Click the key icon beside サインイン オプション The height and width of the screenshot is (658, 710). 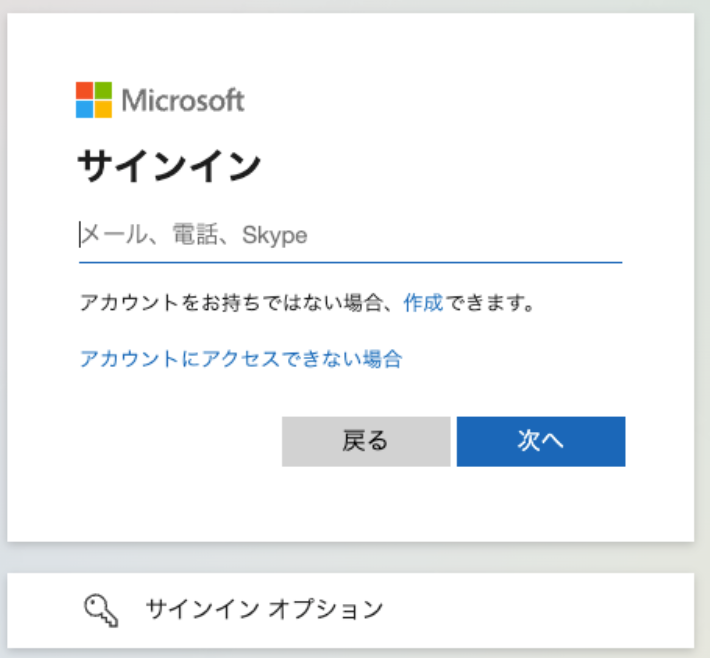(x=102, y=608)
